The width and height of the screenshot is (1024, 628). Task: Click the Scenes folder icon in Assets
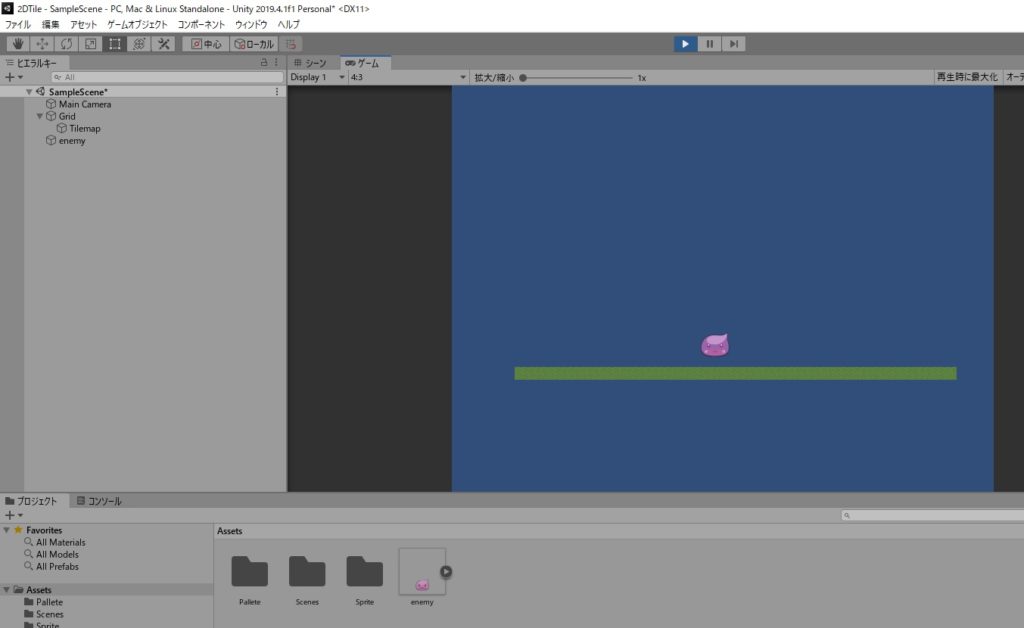pyautogui.click(x=307, y=571)
